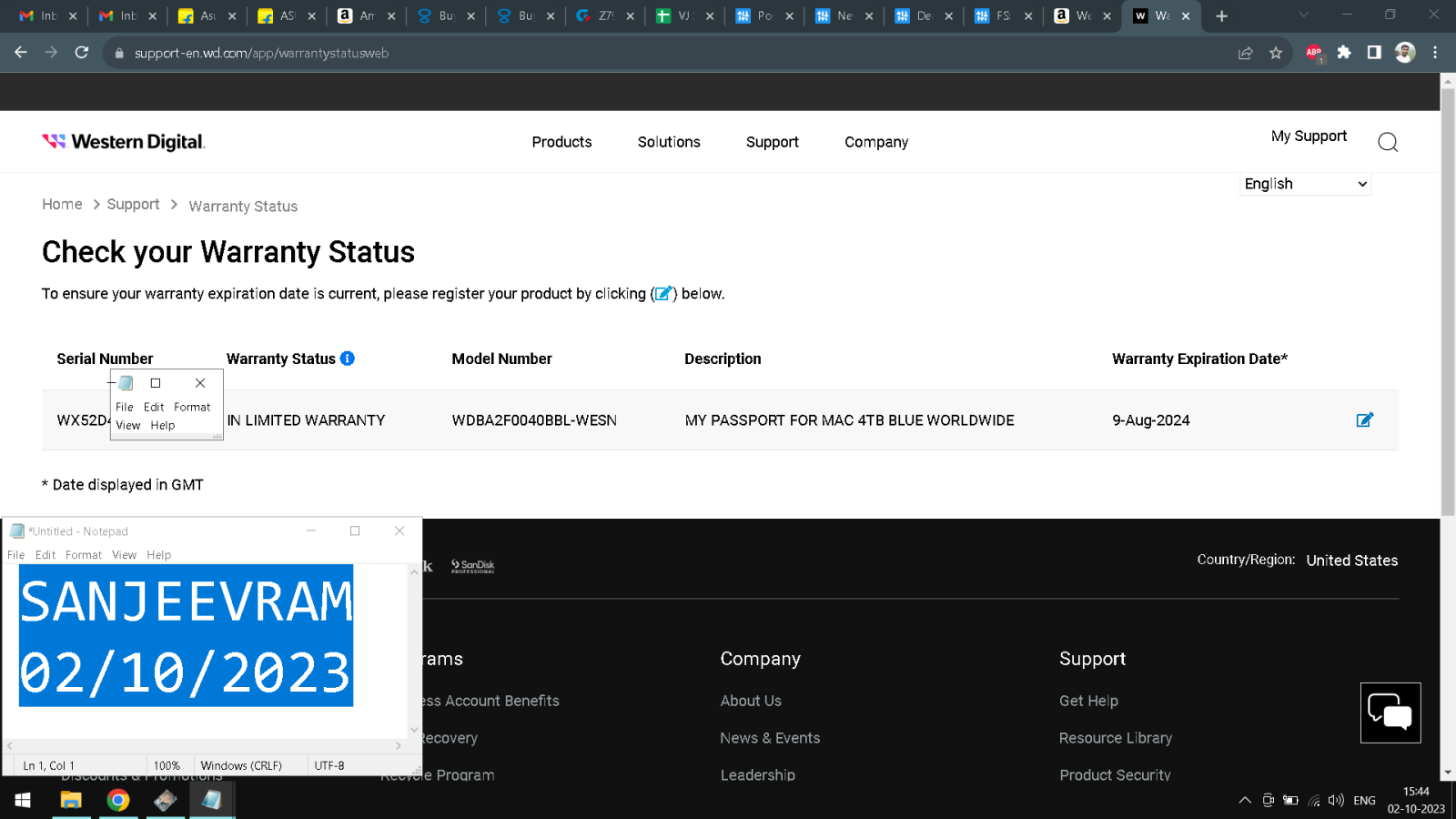Open Help menu in large Notepad window
Viewport: 1456px width, 819px height.
pyautogui.click(x=158, y=554)
